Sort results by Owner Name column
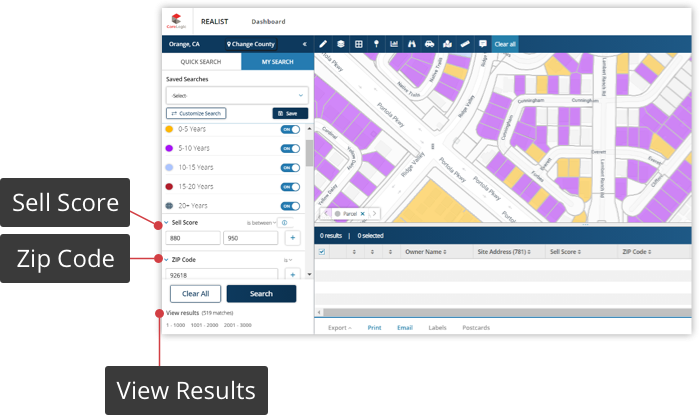This screenshot has height=415, width=700. point(425,252)
